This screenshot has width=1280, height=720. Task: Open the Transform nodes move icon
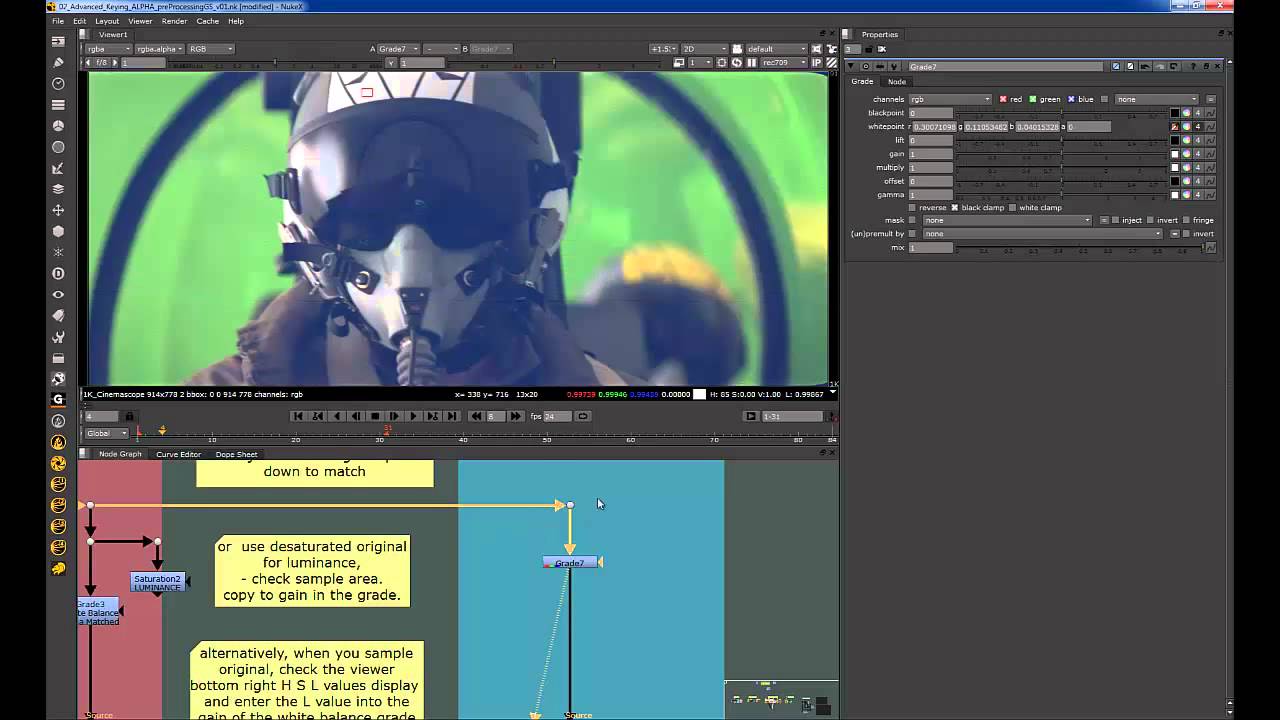coord(58,210)
